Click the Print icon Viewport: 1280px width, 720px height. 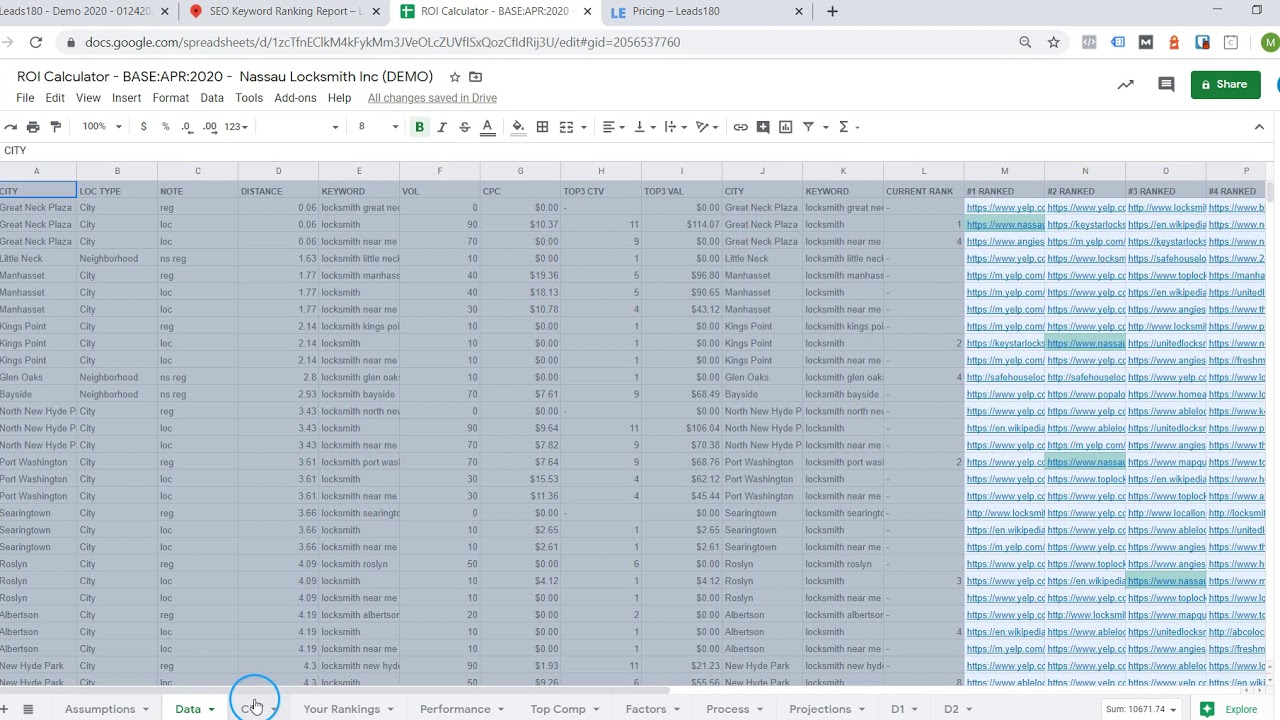[33, 127]
